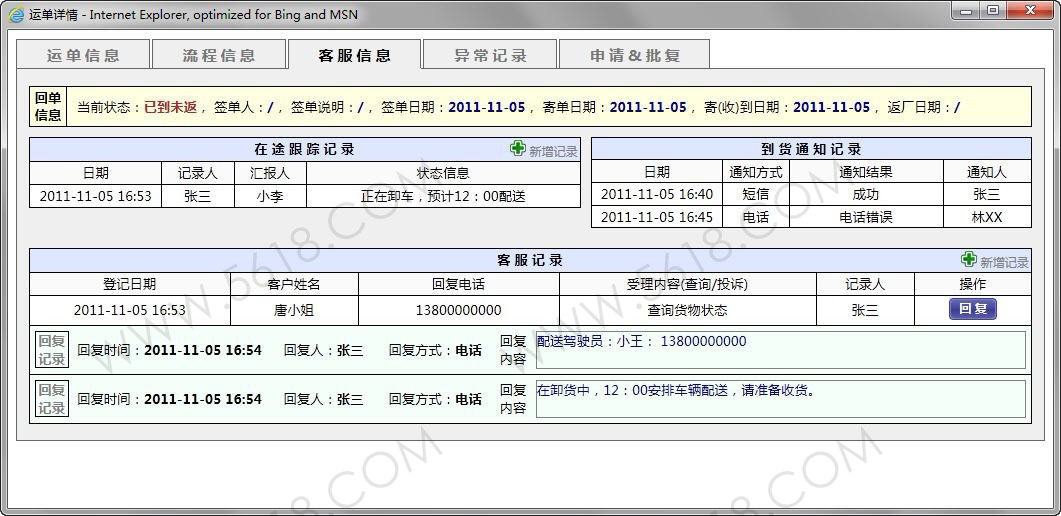Click reply content box with 配送驾驶员 text
This screenshot has height=516, width=1061.
tap(780, 350)
